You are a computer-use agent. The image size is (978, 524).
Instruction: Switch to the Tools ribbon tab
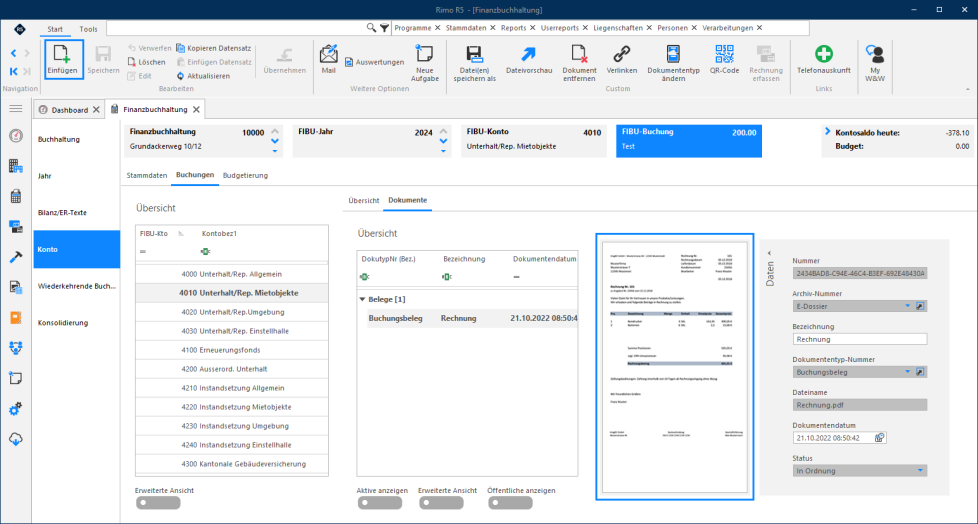click(89, 29)
